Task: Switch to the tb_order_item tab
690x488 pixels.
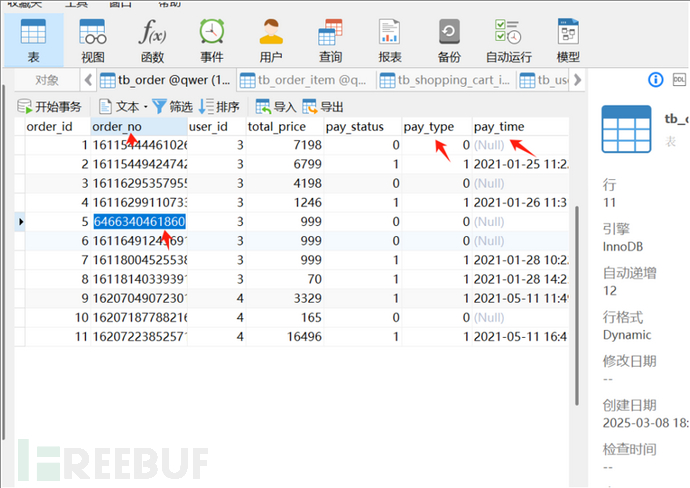Action: [306, 80]
